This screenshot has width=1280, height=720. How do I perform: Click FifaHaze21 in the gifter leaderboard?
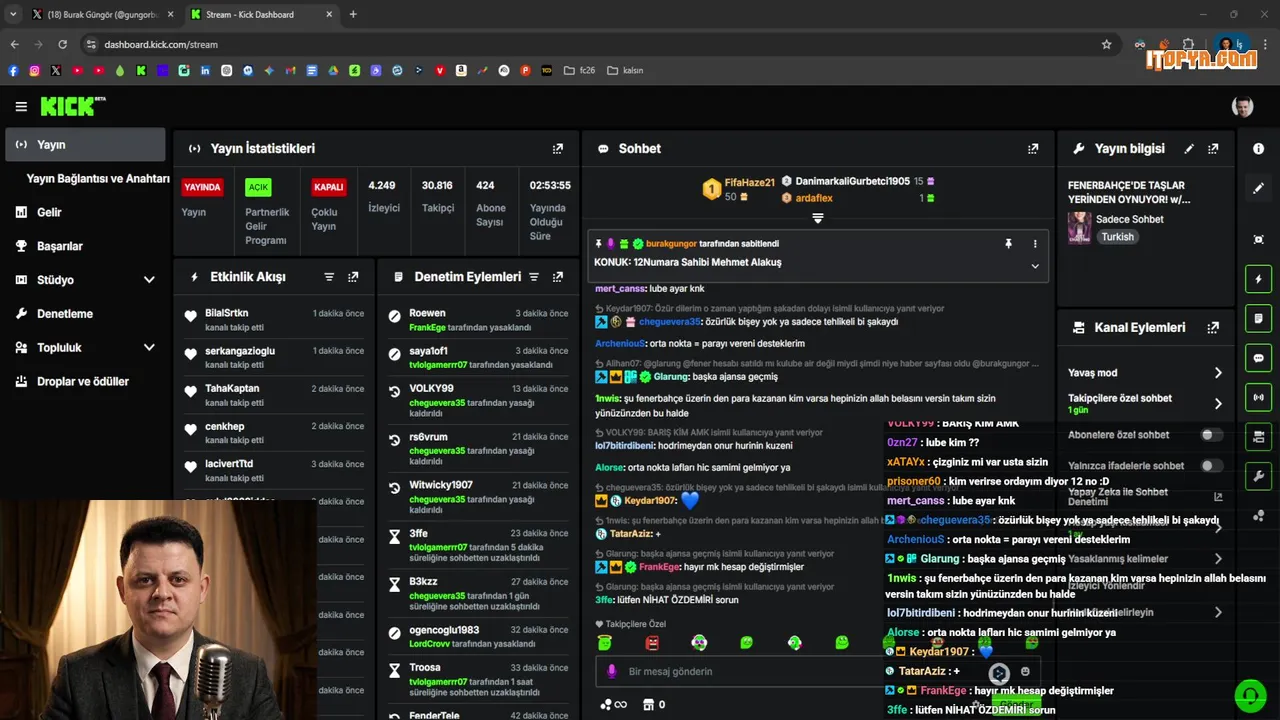[750, 182]
